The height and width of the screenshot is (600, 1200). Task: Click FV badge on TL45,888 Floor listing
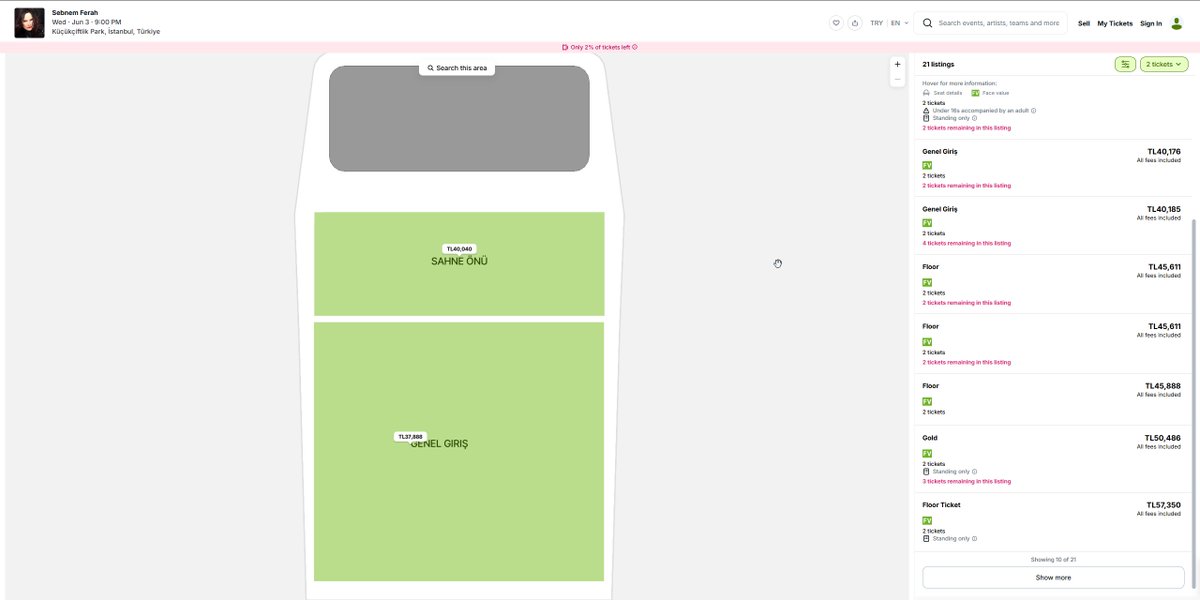[x=927, y=401]
